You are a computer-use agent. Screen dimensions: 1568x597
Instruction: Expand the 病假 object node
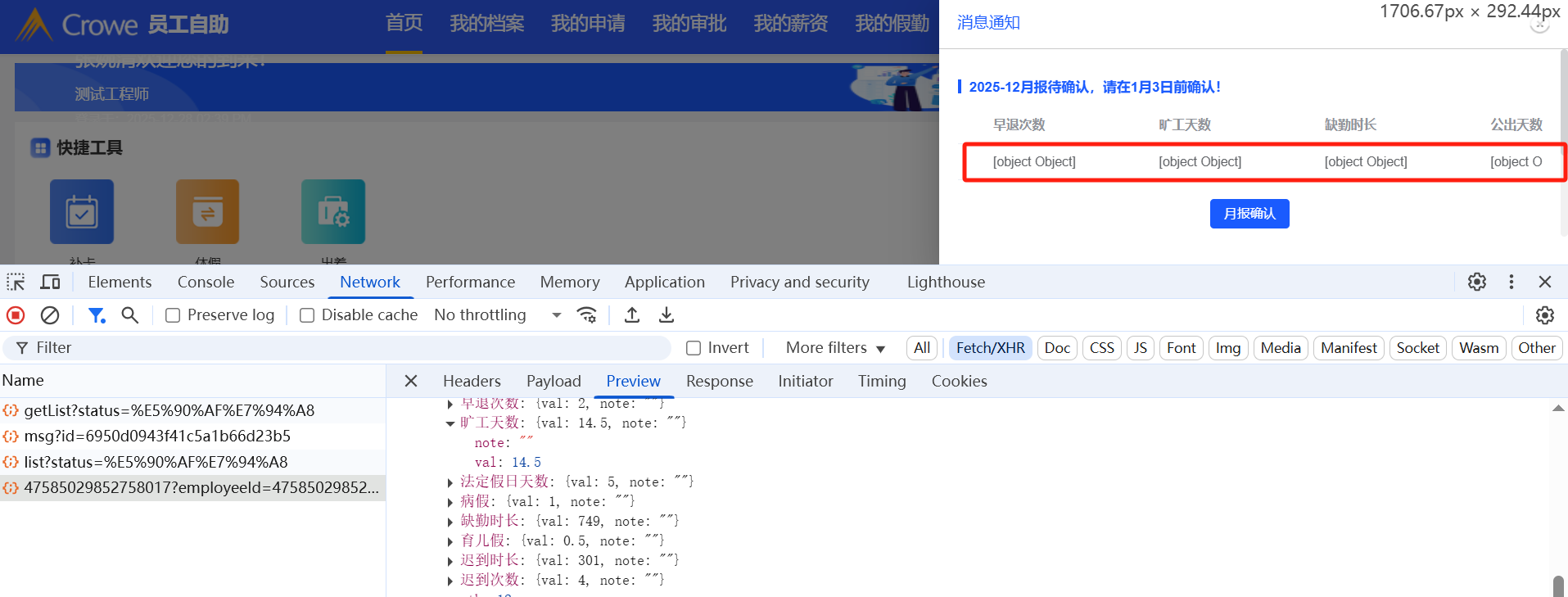coord(450,502)
